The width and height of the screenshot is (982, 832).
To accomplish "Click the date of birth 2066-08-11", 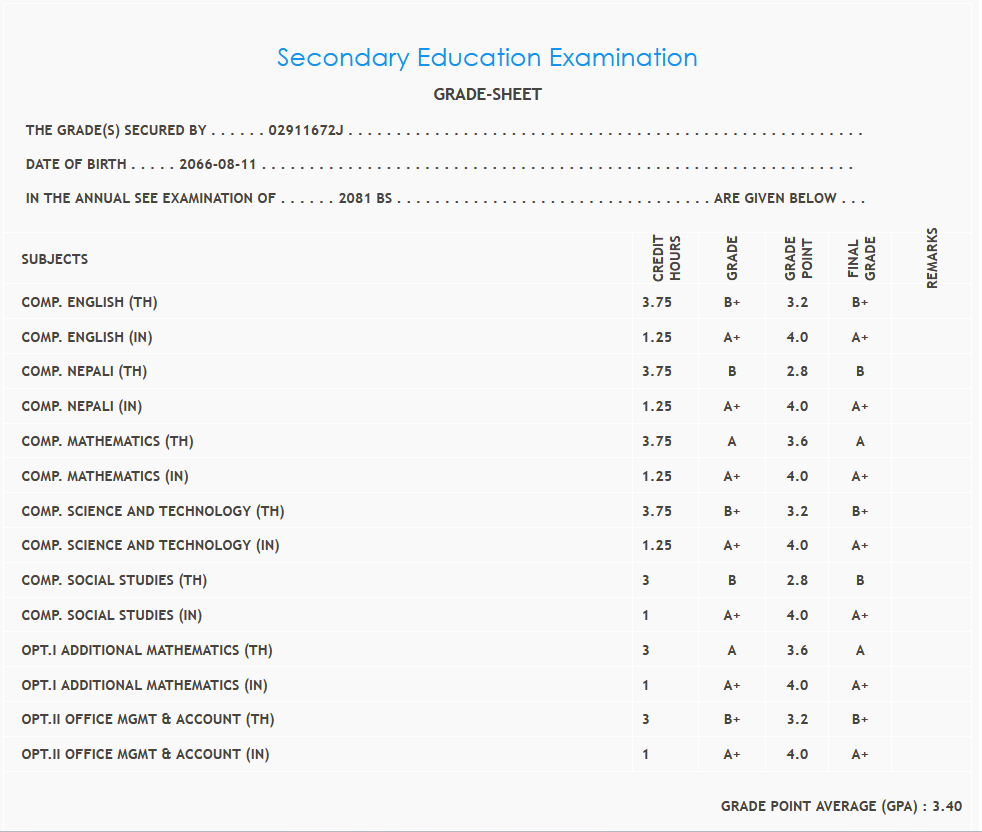I will (218, 165).
